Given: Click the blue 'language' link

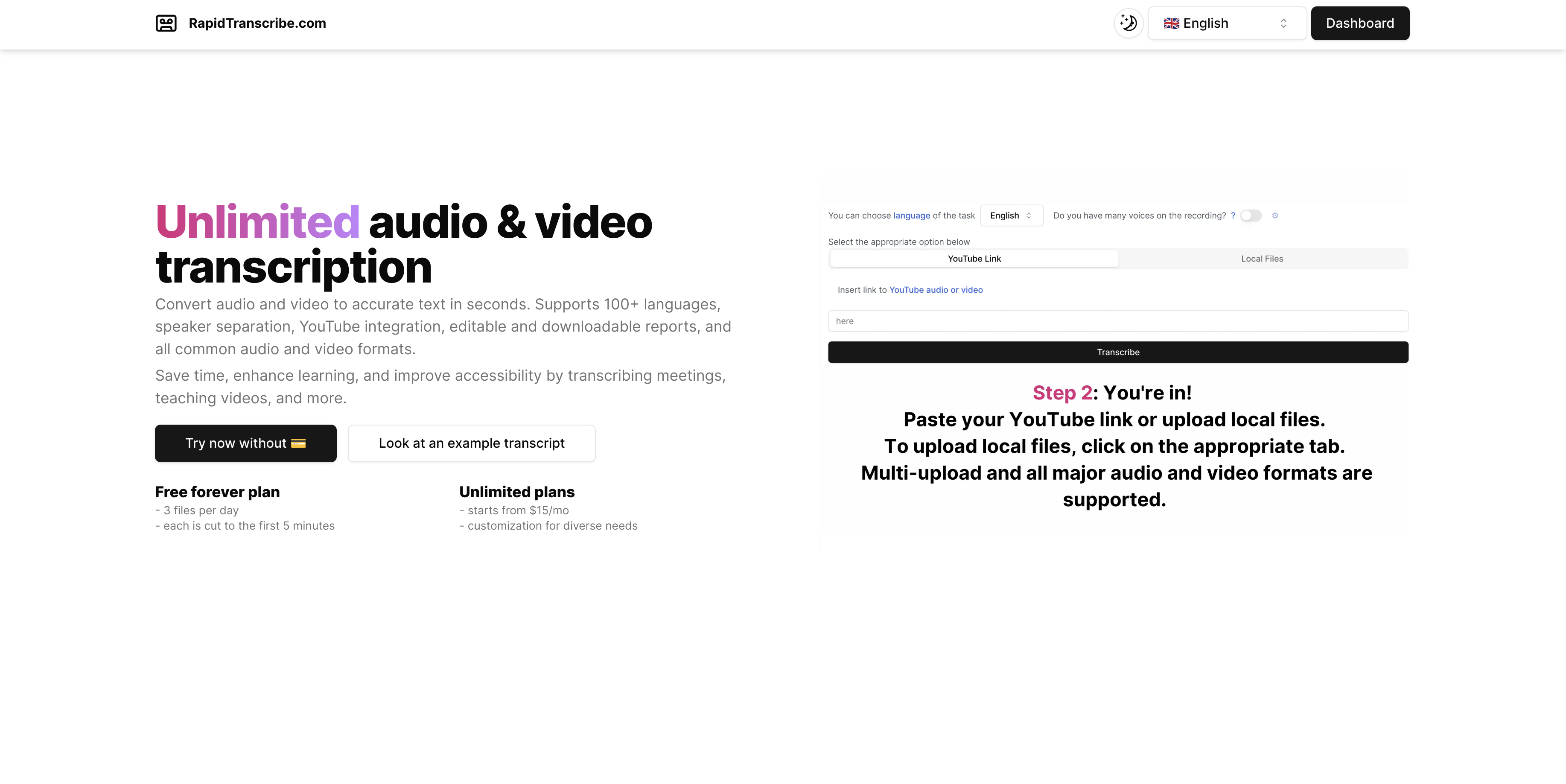Looking at the screenshot, I should (x=911, y=215).
